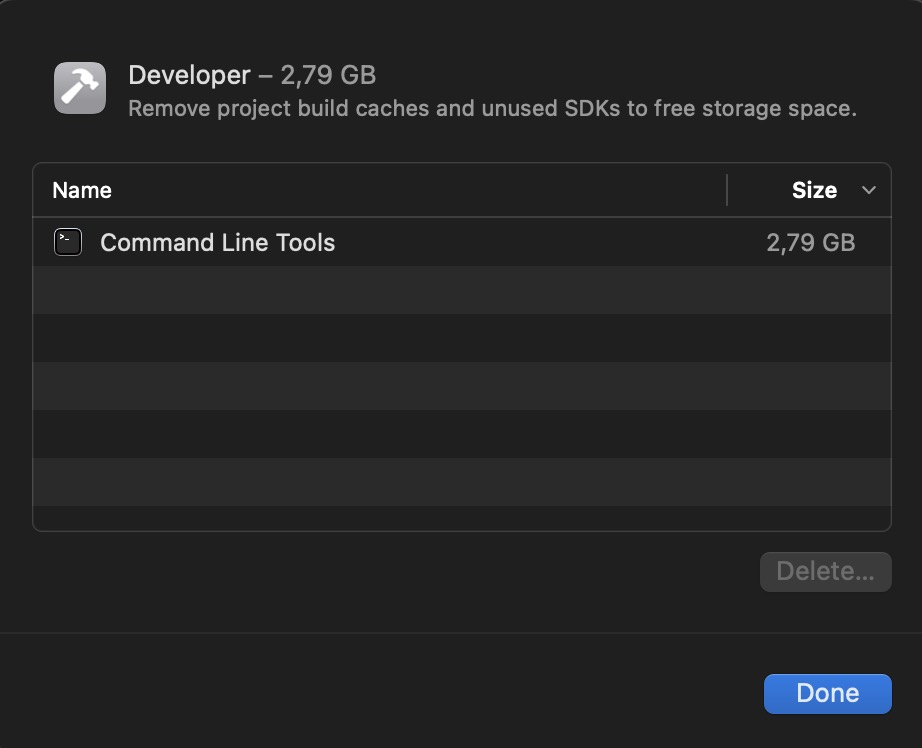Screen dimensions: 922x748
Task: Toggle the Size column sort chevron
Action: coord(869,190)
